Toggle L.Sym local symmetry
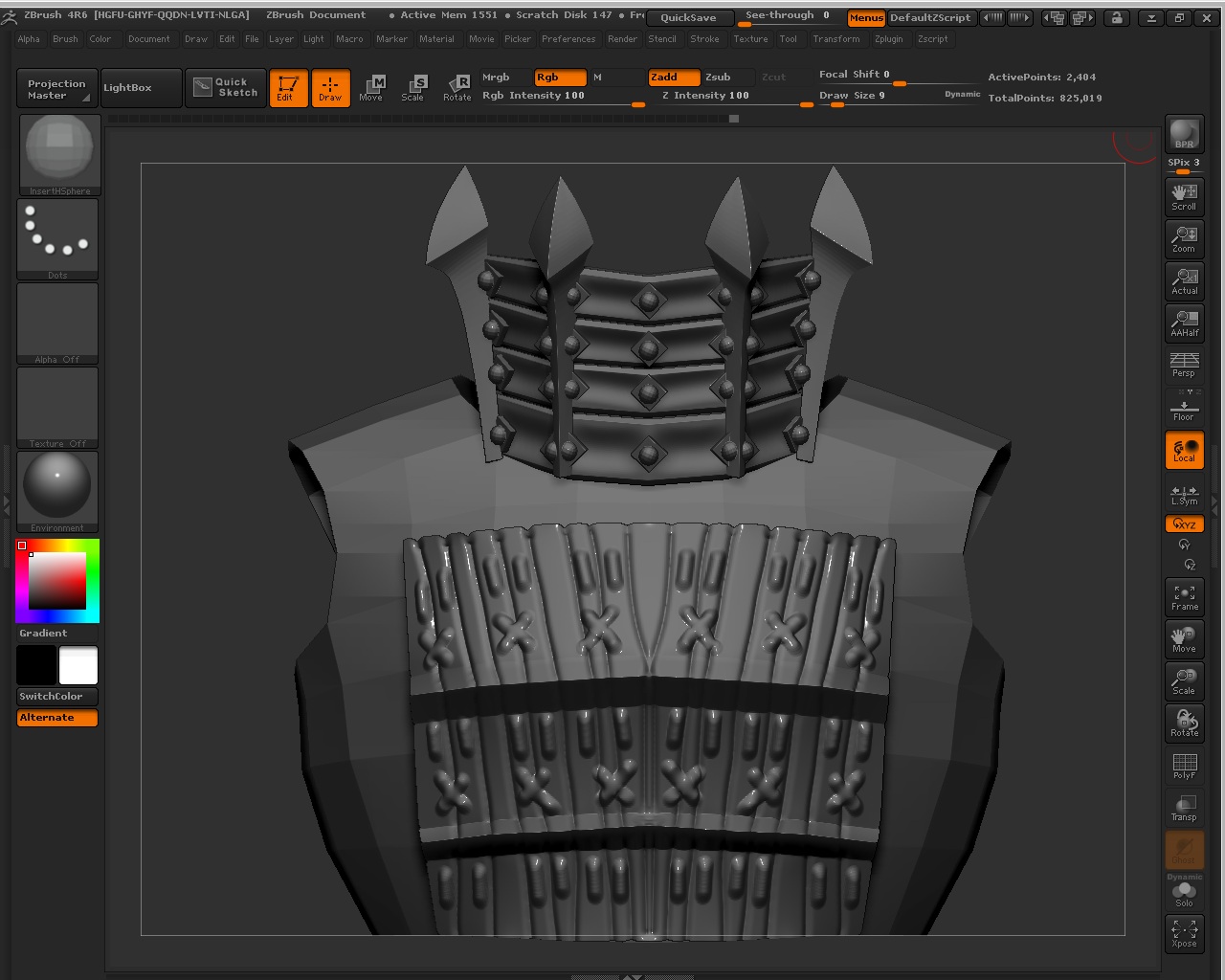1225x980 pixels. pyautogui.click(x=1184, y=494)
